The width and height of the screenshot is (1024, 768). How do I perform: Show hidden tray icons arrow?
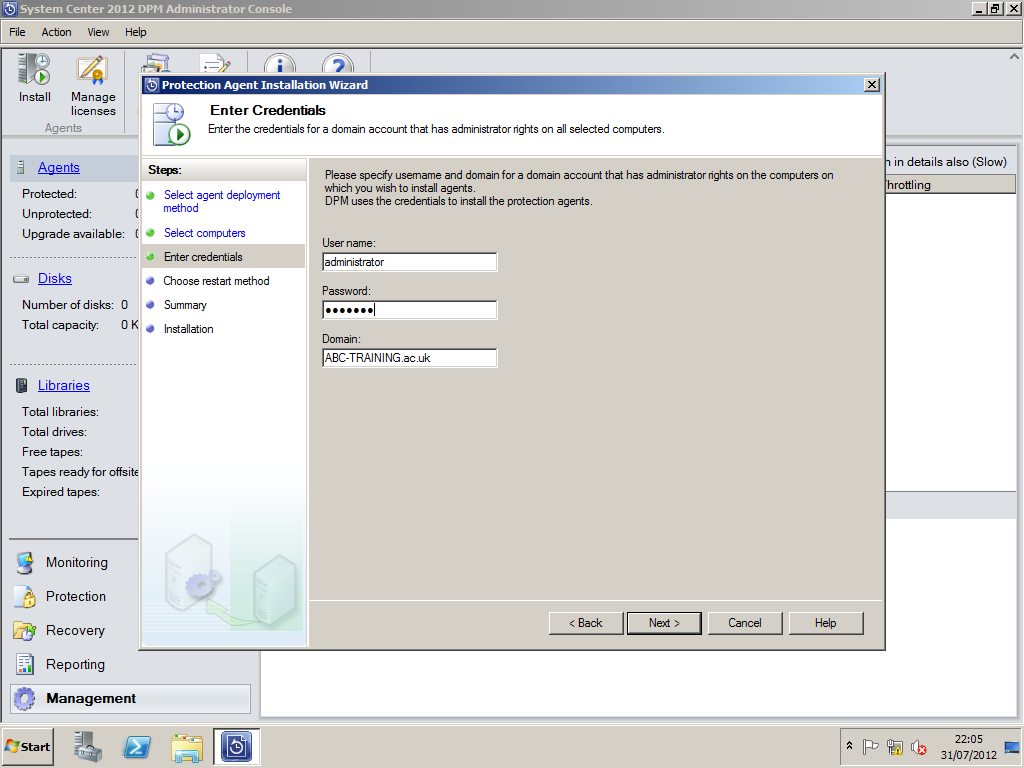coord(849,746)
